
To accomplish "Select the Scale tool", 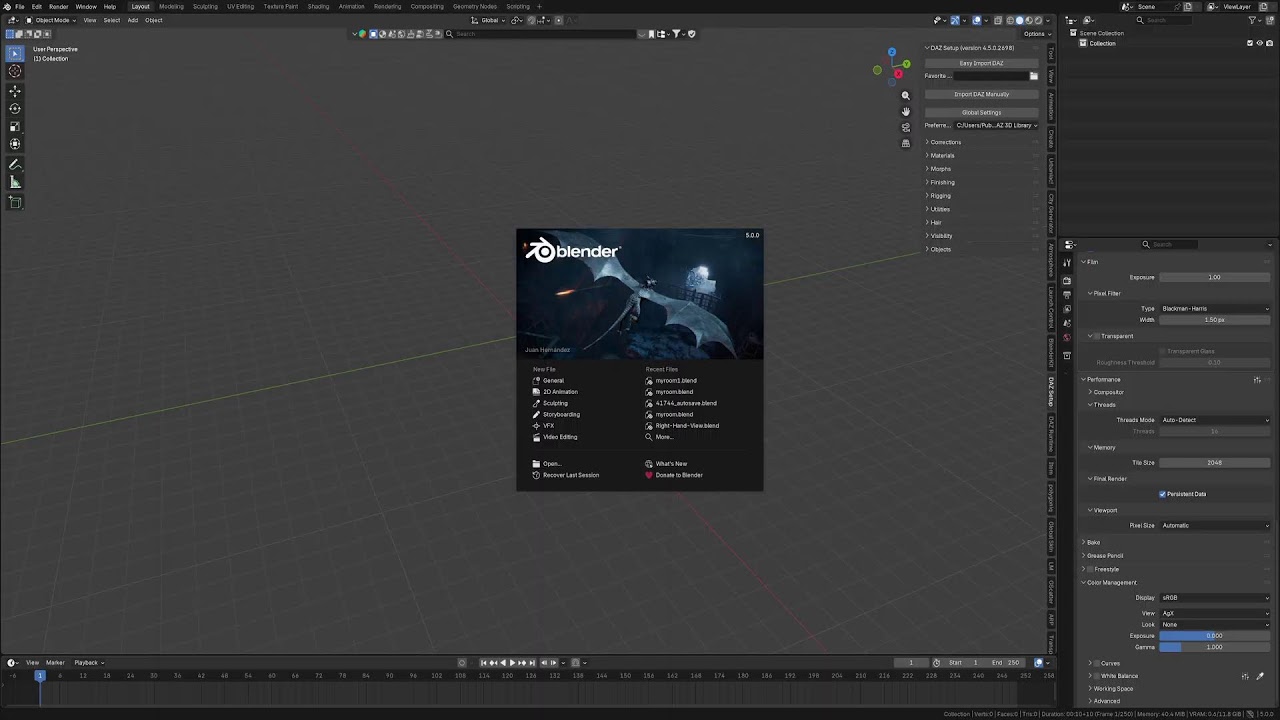I will click(15, 127).
